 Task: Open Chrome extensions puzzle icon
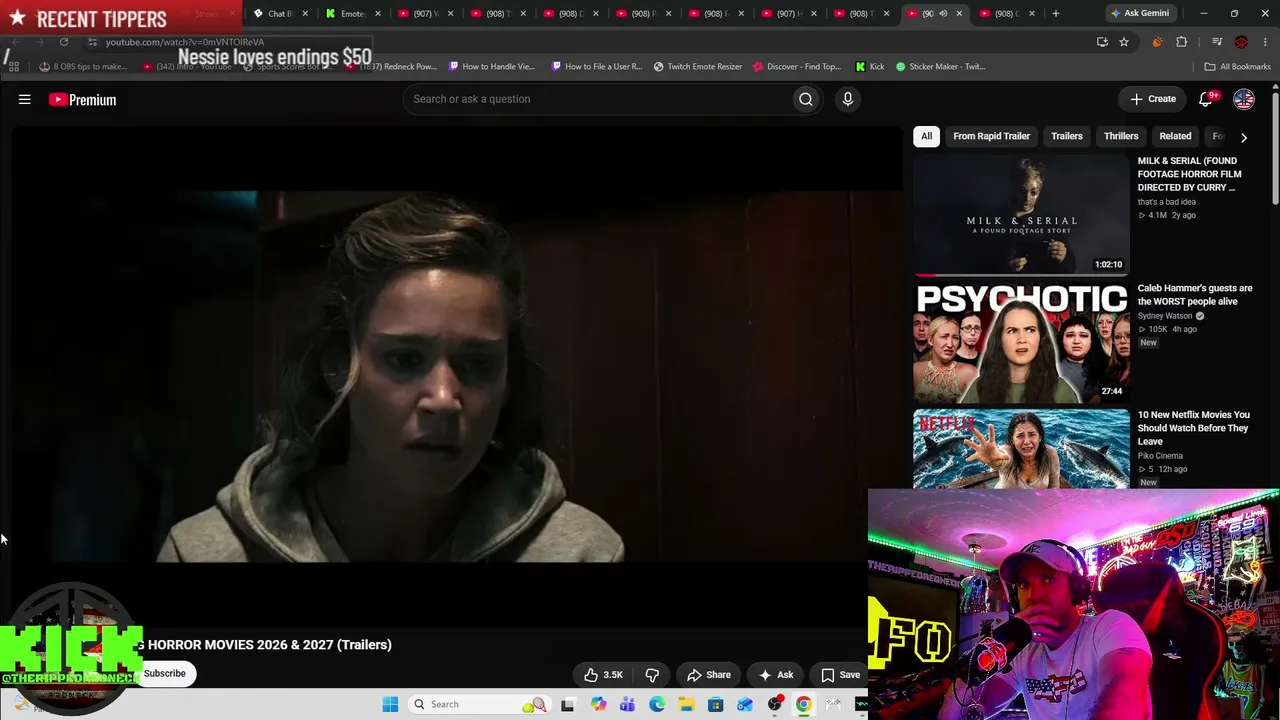tap(1182, 42)
